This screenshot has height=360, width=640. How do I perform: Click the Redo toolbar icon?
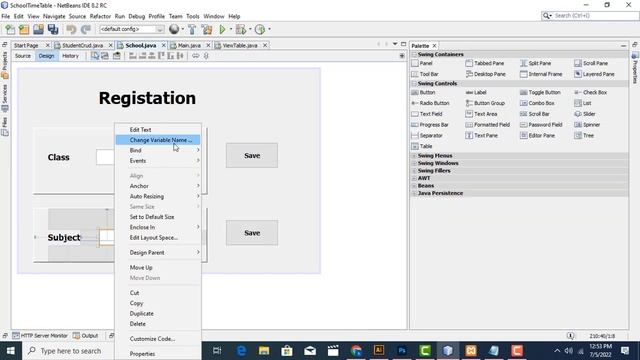tap(85, 29)
